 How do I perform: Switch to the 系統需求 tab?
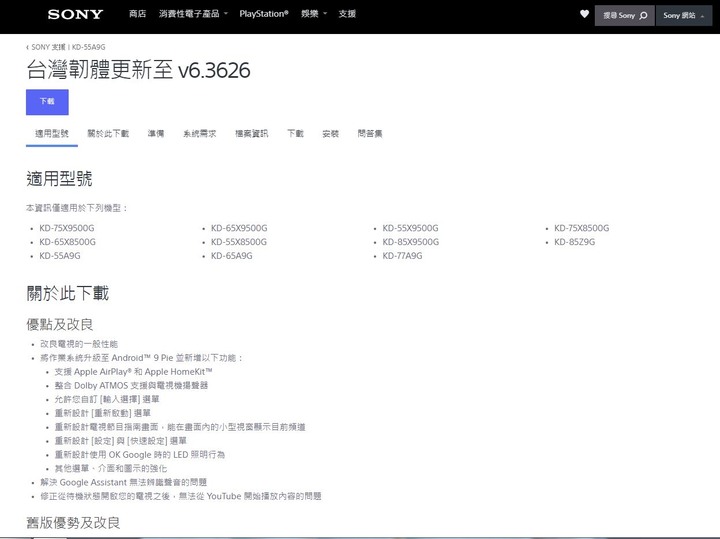click(199, 134)
